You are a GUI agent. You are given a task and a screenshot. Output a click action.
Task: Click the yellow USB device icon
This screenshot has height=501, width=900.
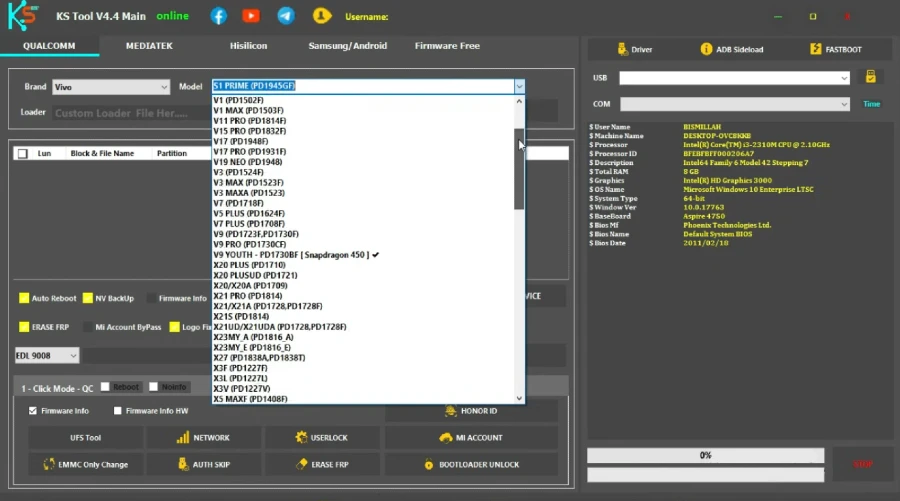tap(870, 77)
